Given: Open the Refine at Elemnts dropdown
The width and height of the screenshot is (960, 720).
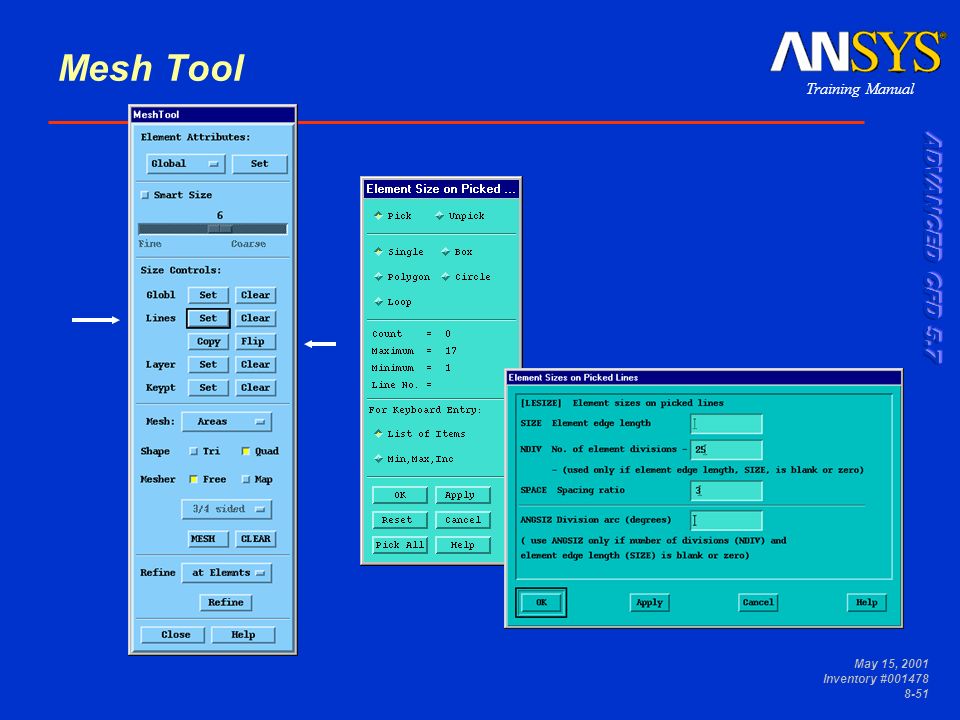Looking at the screenshot, I should click(227, 573).
